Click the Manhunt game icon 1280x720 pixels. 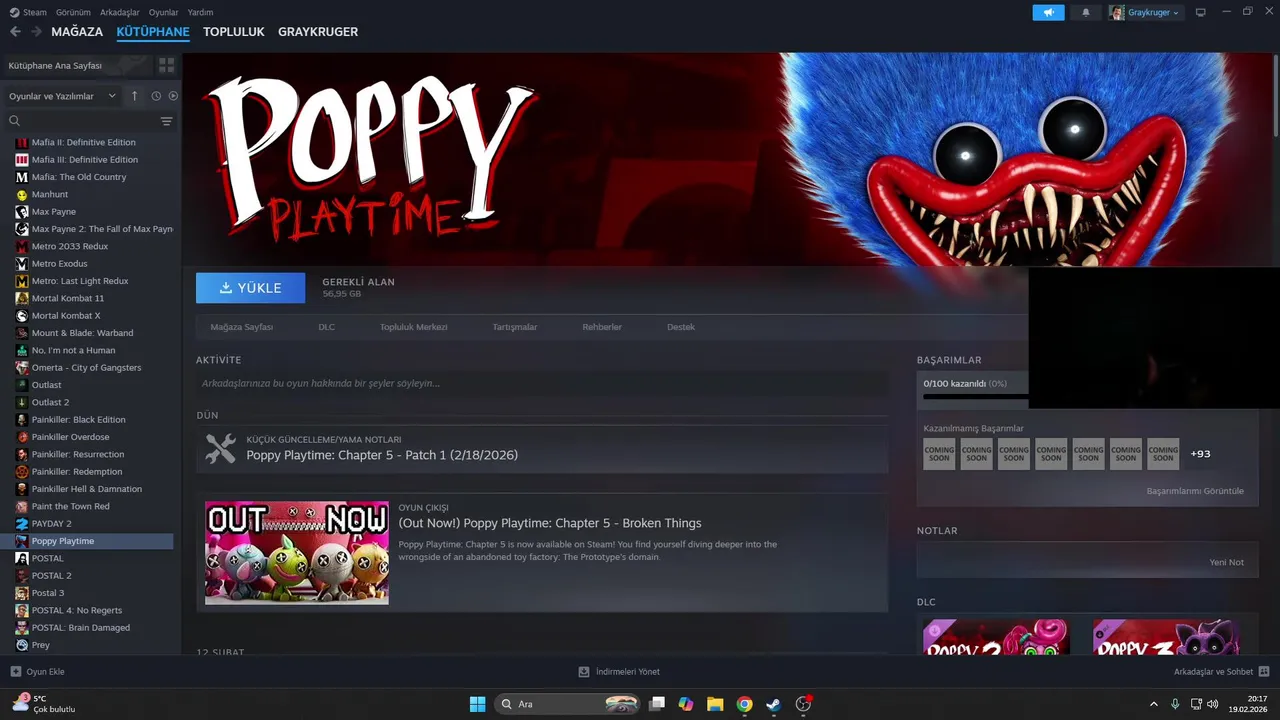[22, 194]
